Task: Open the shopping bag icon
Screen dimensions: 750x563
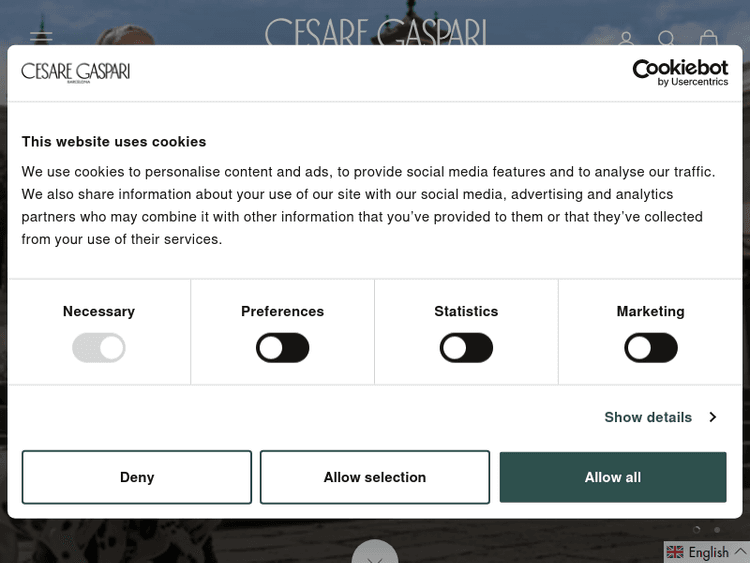Action: coord(709,38)
